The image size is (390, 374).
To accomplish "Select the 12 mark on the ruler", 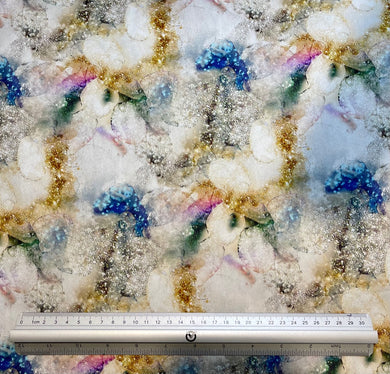I will click(x=158, y=322).
